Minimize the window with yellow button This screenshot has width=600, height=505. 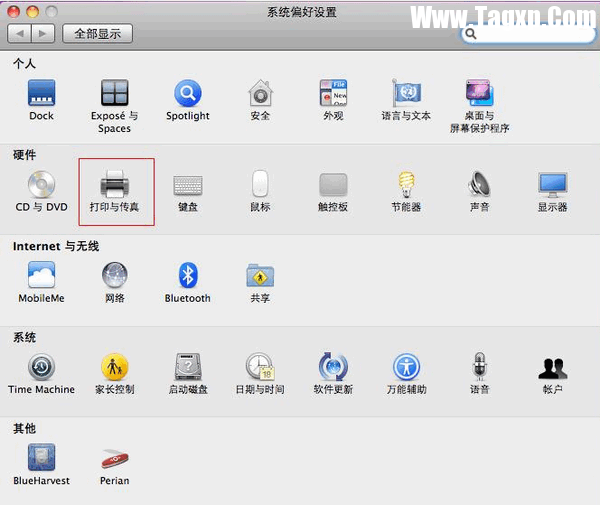pyautogui.click(x=33, y=12)
